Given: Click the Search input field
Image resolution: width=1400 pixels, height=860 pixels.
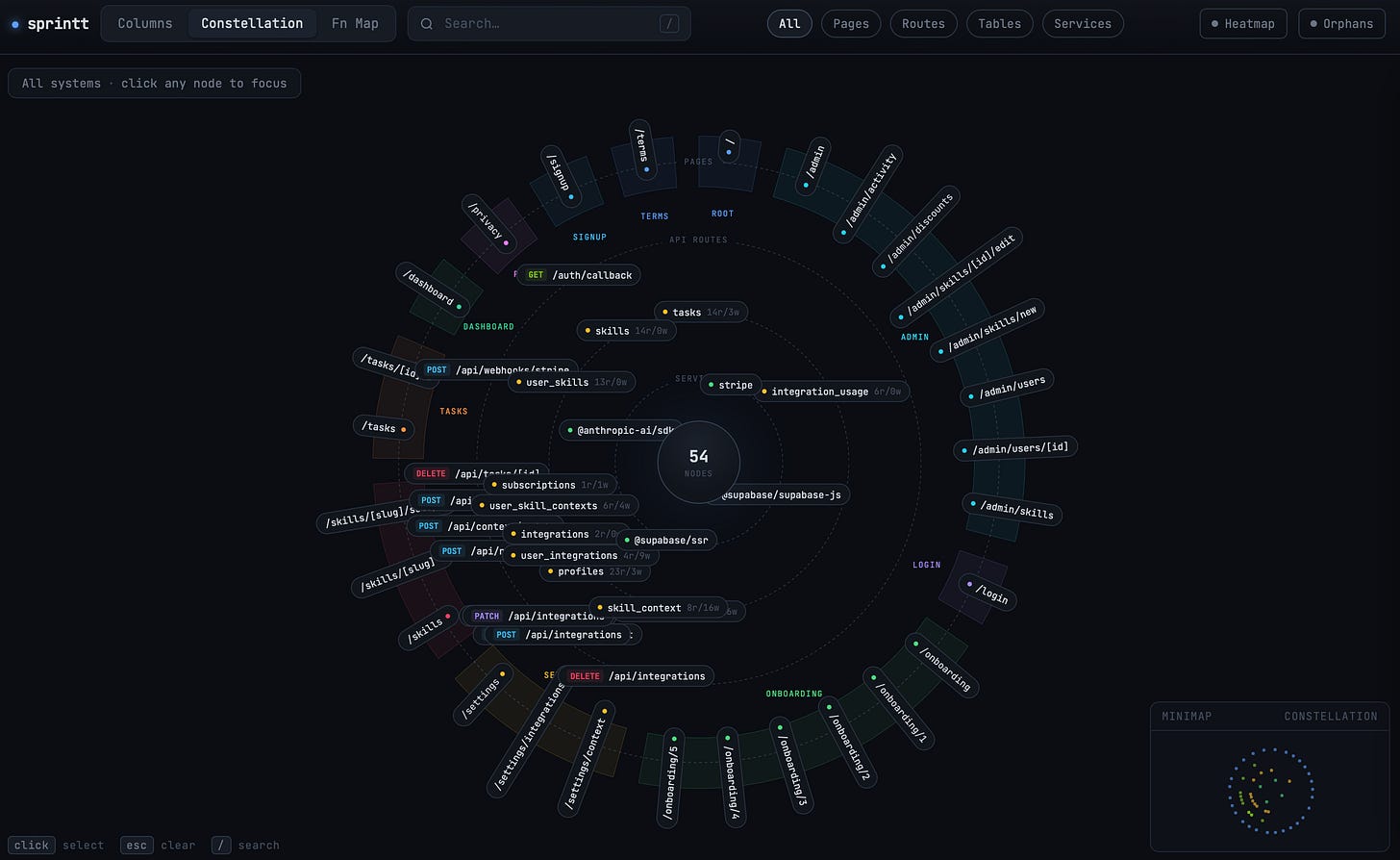Looking at the screenshot, I should [x=549, y=23].
